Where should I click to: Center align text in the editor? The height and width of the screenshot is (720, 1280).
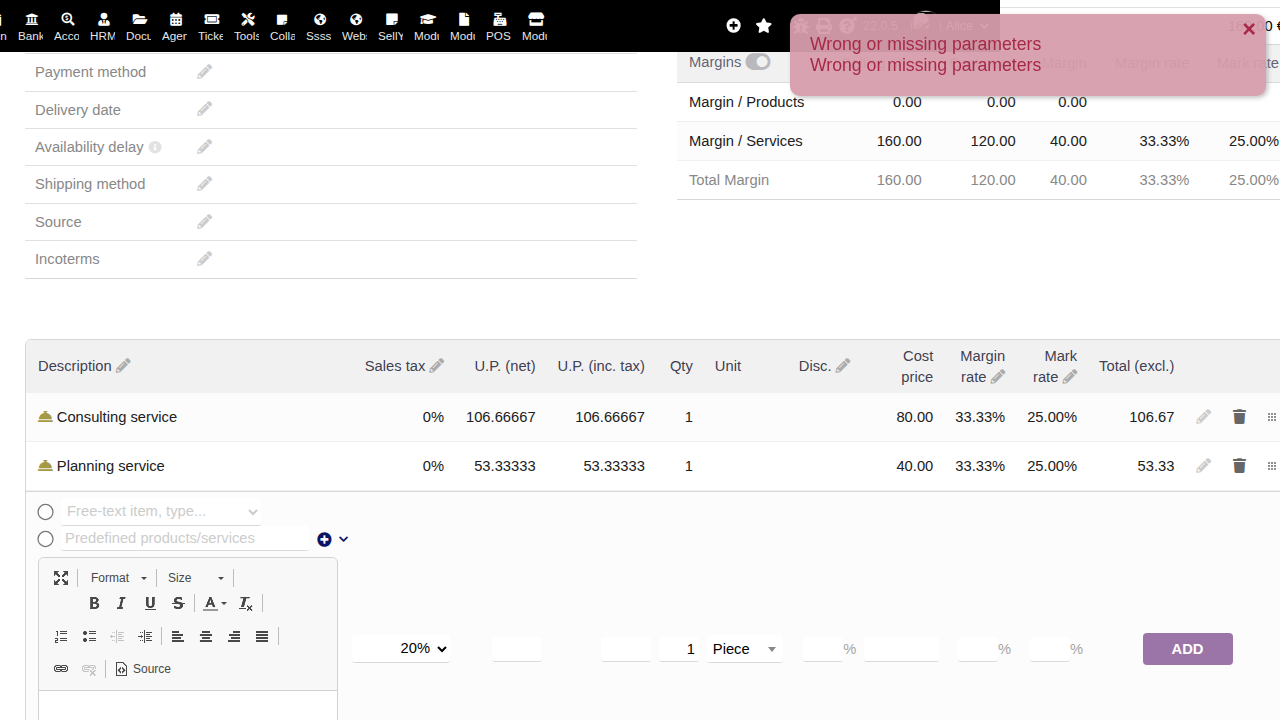click(206, 637)
